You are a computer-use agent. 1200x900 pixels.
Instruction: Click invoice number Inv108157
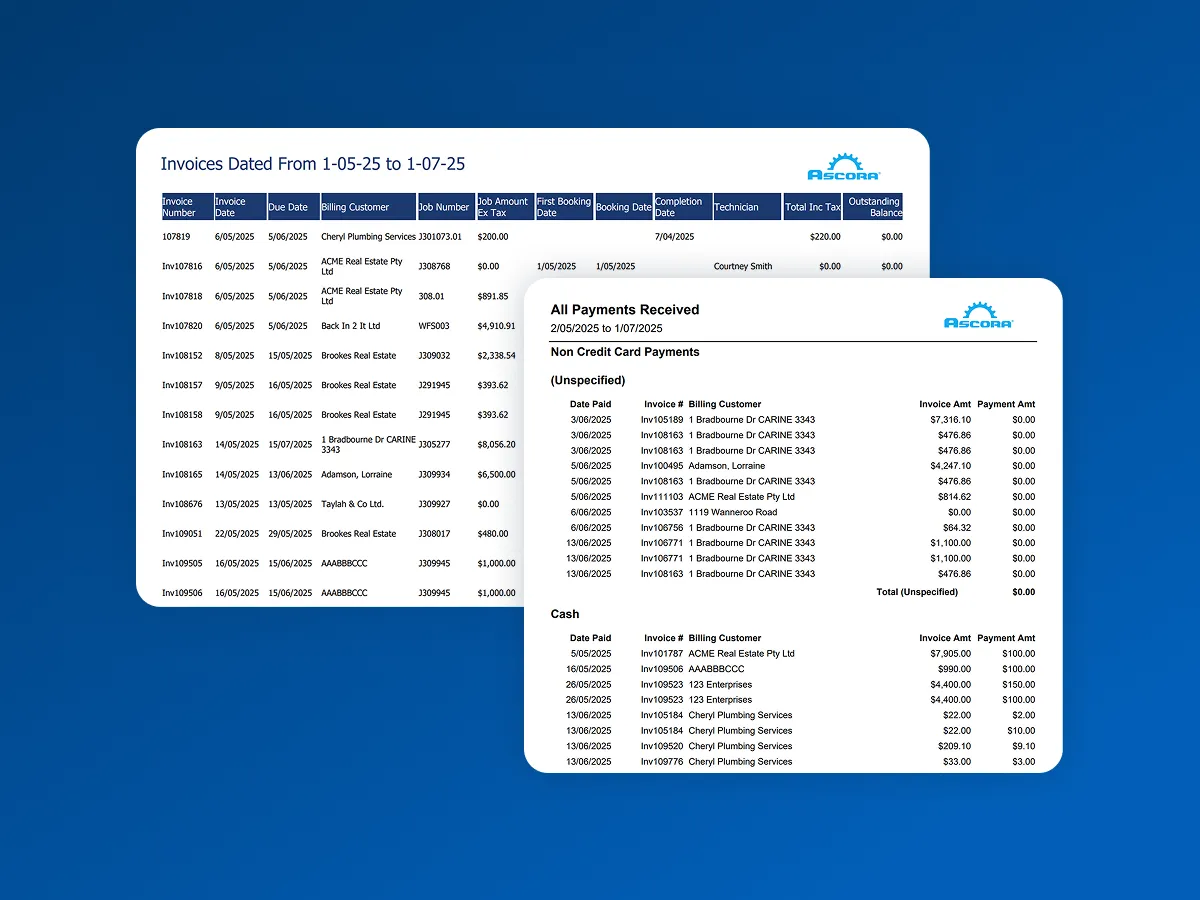[182, 385]
